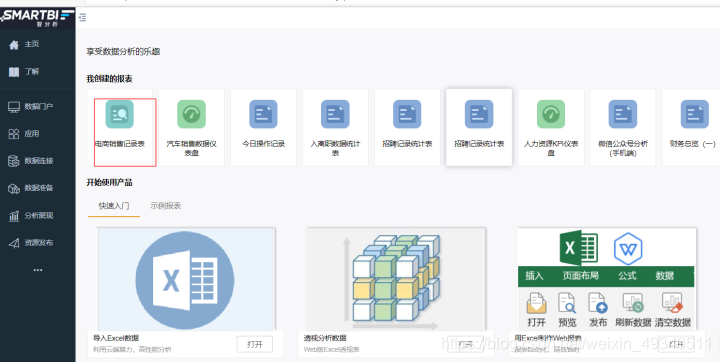The image size is (720, 362).
Task: Open the 入离职数据统计表 report
Action: pos(335,127)
